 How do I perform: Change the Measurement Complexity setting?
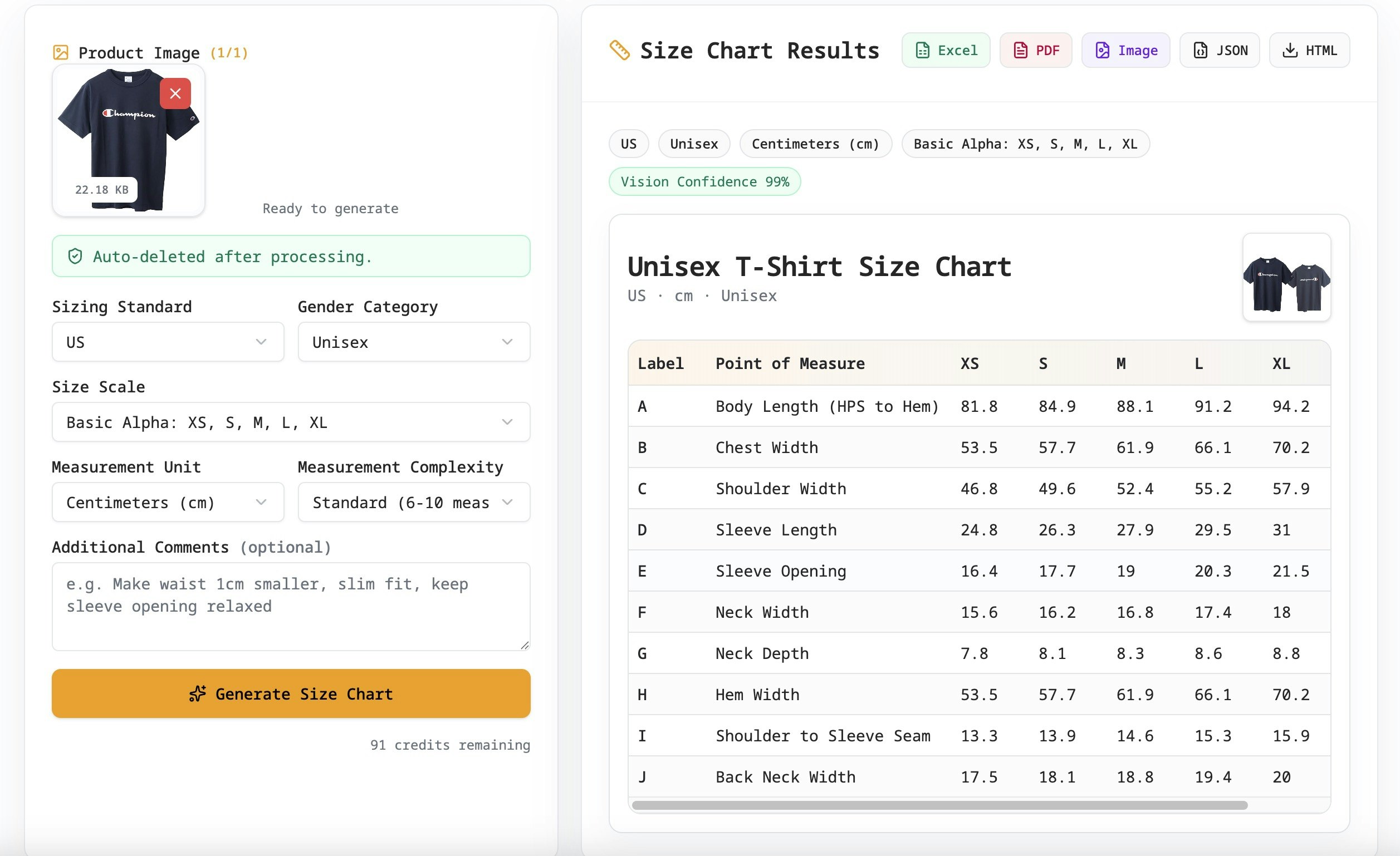[x=413, y=501]
